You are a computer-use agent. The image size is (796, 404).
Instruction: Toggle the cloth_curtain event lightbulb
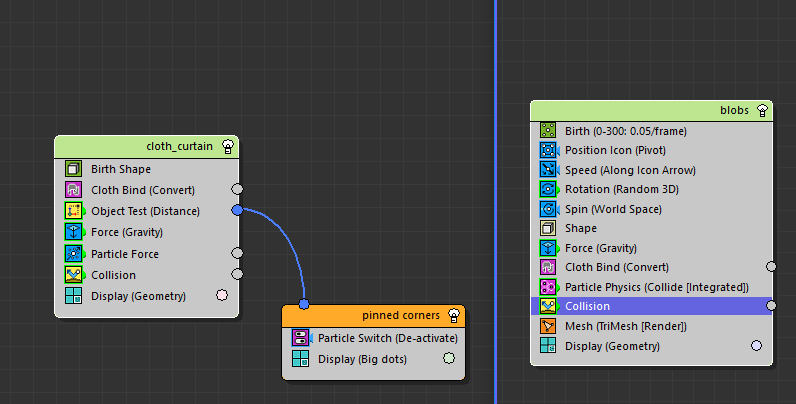tap(227, 146)
